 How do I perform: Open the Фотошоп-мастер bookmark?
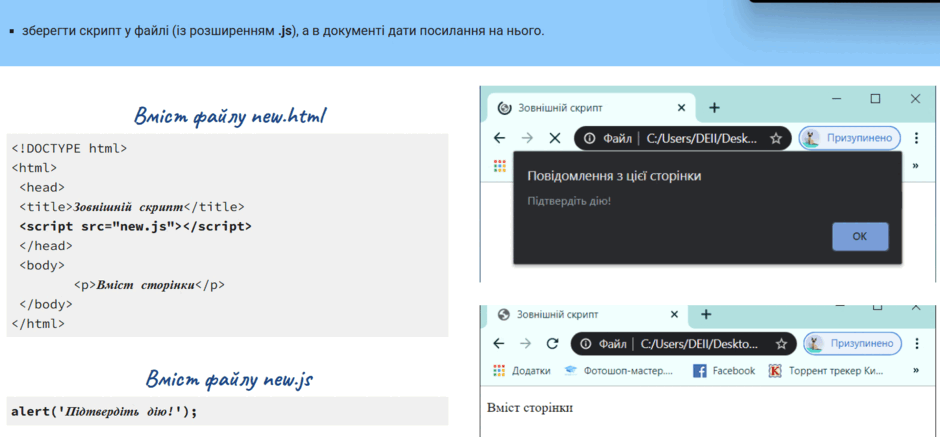click(x=619, y=371)
